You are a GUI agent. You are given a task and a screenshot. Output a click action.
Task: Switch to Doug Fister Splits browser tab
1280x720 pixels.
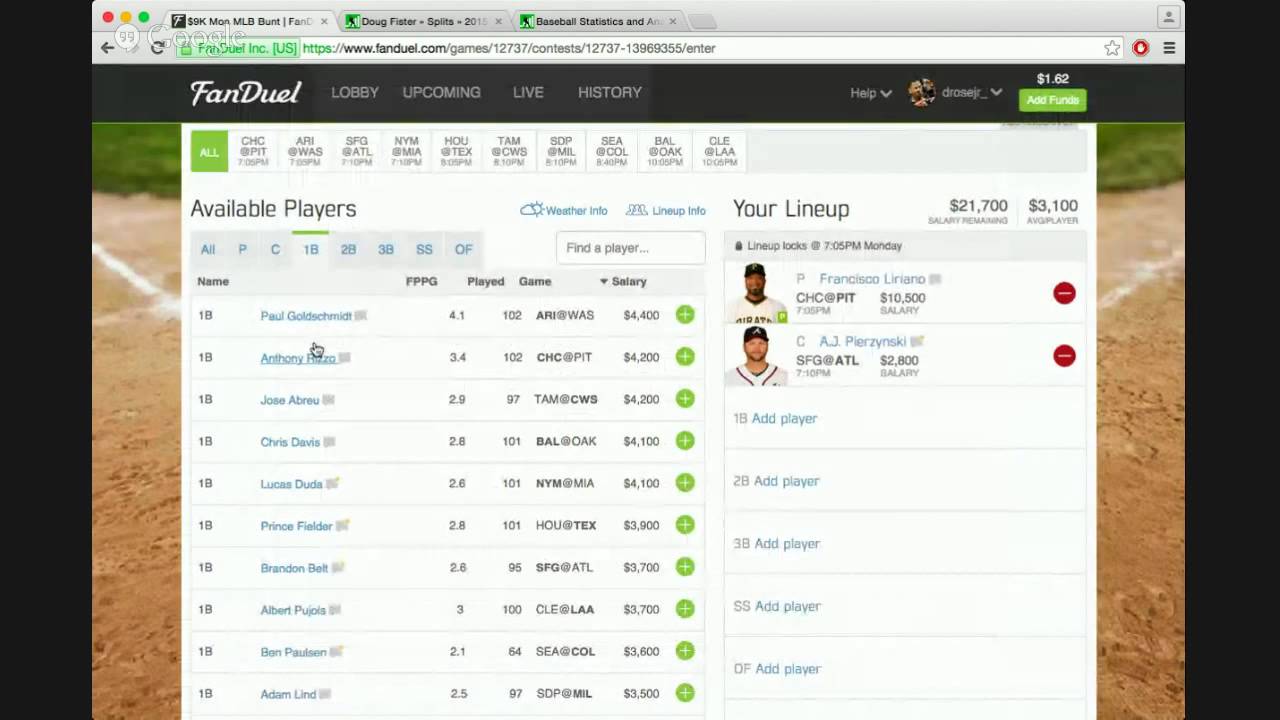pyautogui.click(x=424, y=21)
